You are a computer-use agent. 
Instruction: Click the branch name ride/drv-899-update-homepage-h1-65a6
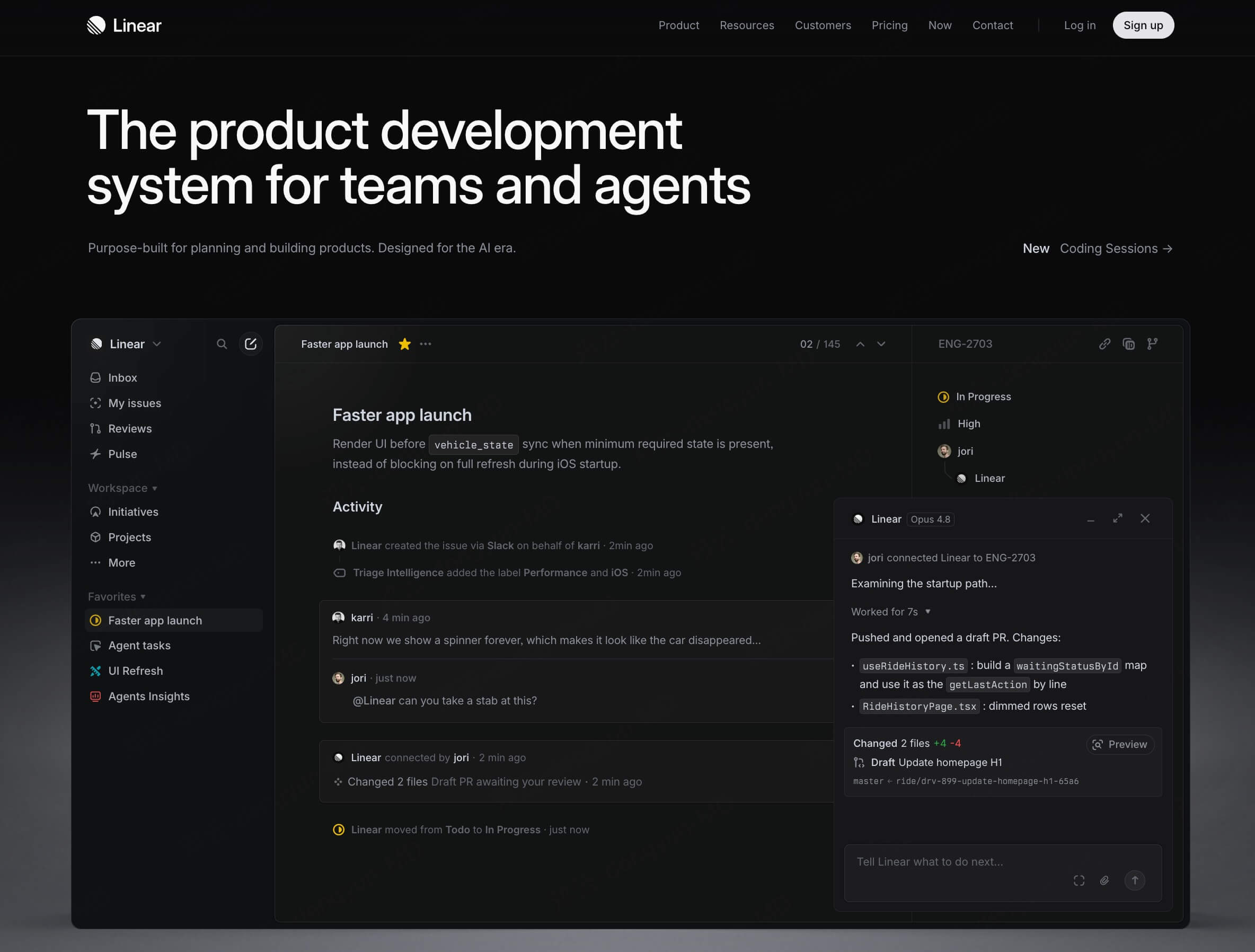pyautogui.click(x=987, y=782)
